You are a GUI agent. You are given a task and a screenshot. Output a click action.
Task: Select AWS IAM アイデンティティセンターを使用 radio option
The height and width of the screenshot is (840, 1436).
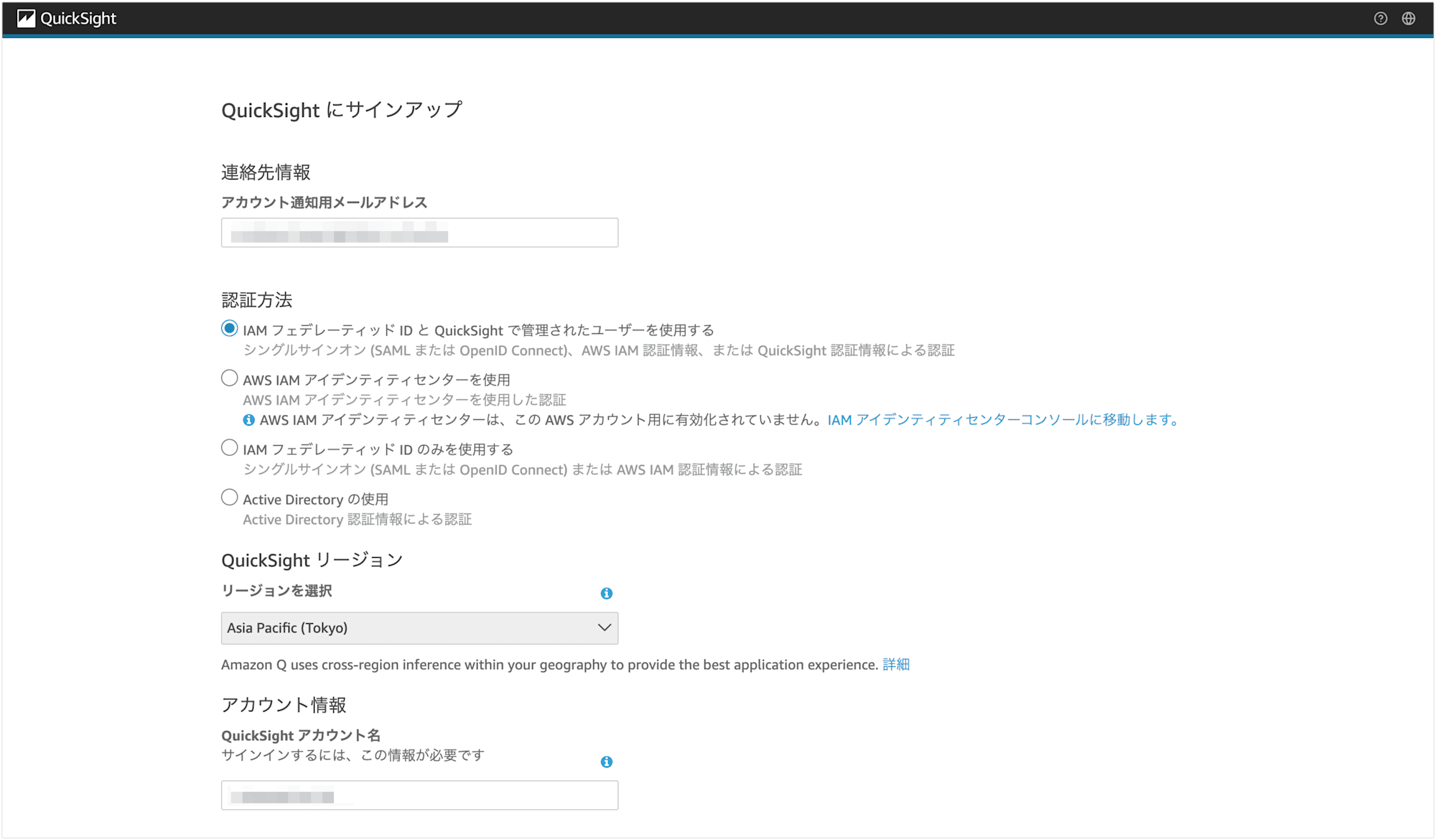click(x=229, y=378)
